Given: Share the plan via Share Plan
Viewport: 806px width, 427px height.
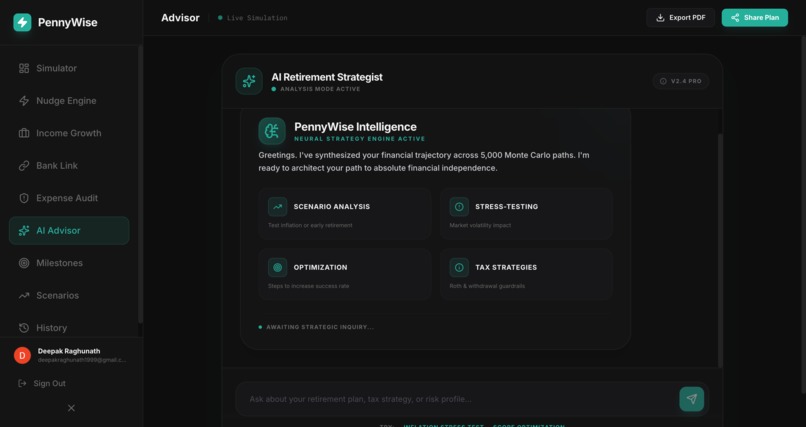Looking at the screenshot, I should point(755,17).
